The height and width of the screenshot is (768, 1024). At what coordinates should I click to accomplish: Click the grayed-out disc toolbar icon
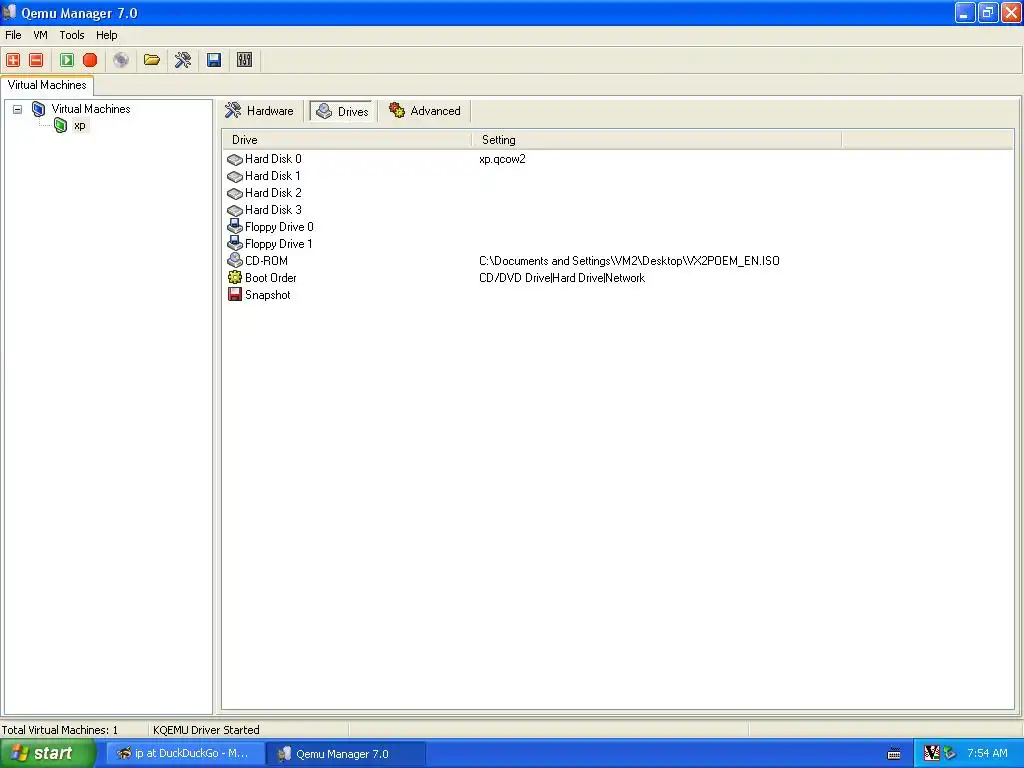121,60
